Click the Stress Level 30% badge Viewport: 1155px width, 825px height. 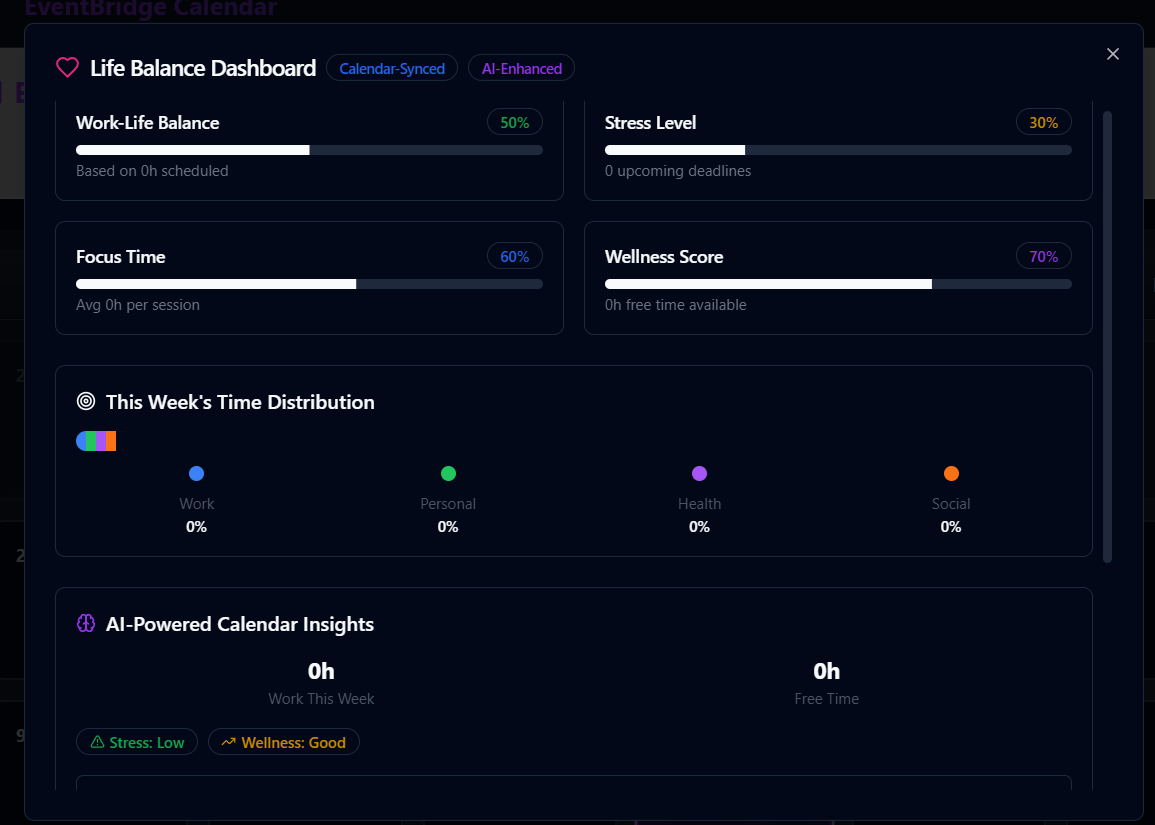pyautogui.click(x=1044, y=122)
